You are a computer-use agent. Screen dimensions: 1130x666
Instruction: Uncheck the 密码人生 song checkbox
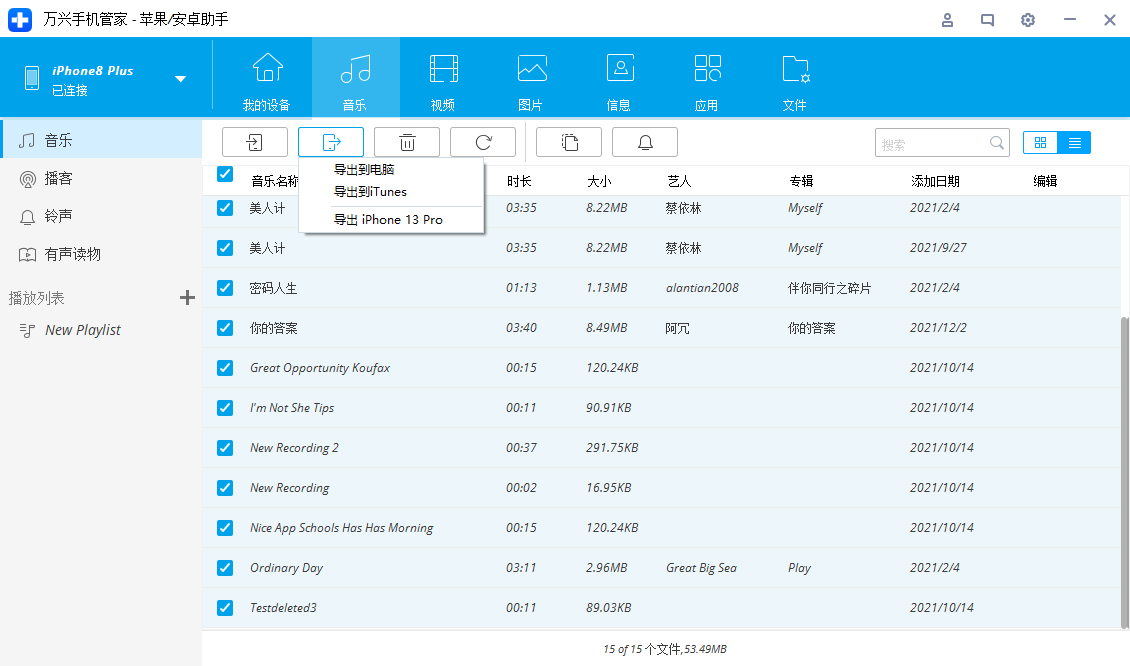(225, 288)
